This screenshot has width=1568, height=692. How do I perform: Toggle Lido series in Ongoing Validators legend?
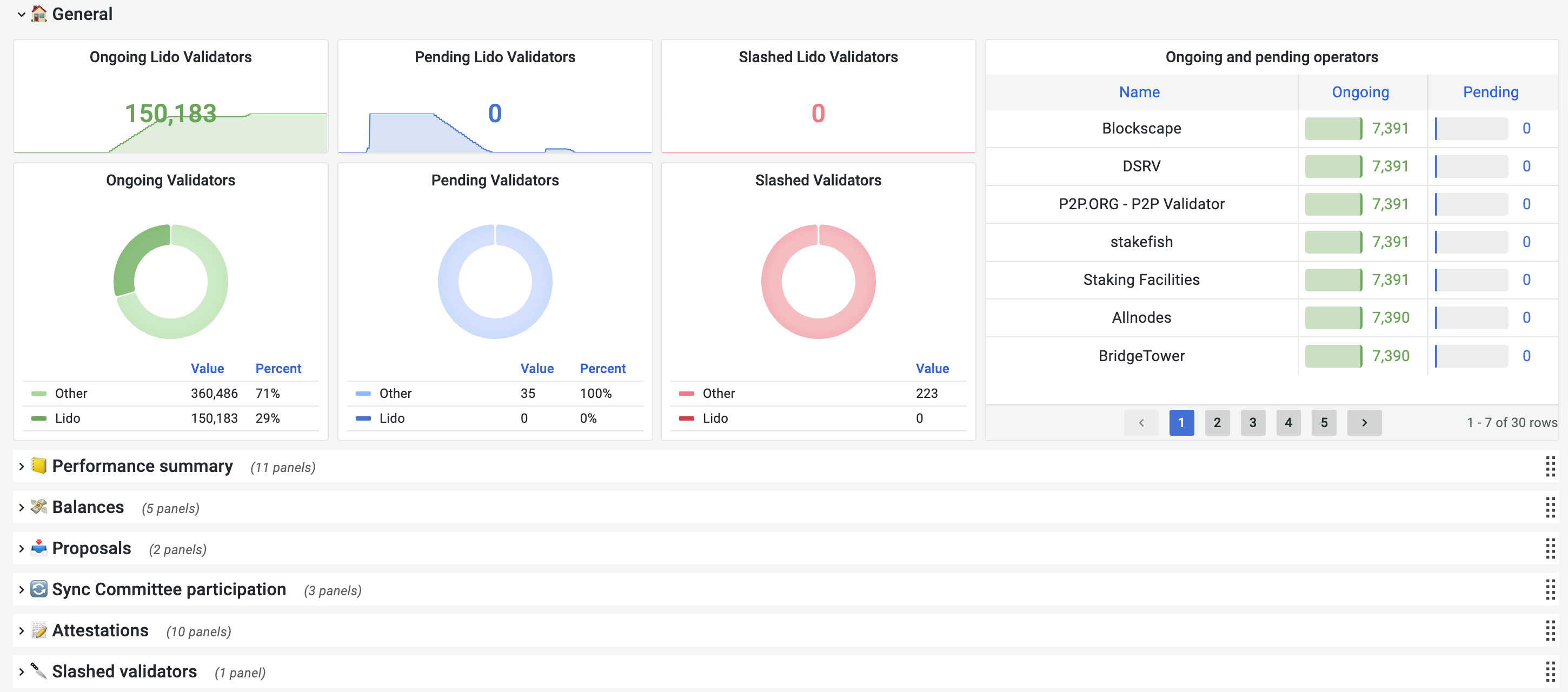(67, 418)
